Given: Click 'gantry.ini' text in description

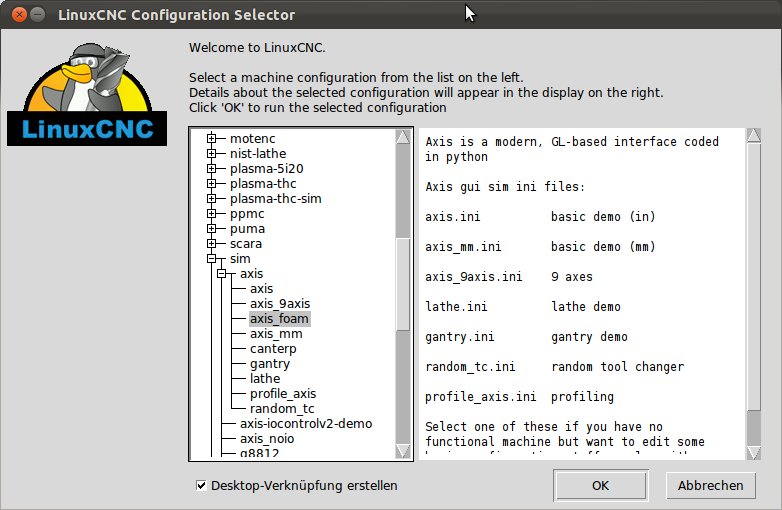Looking at the screenshot, I should (x=459, y=337).
